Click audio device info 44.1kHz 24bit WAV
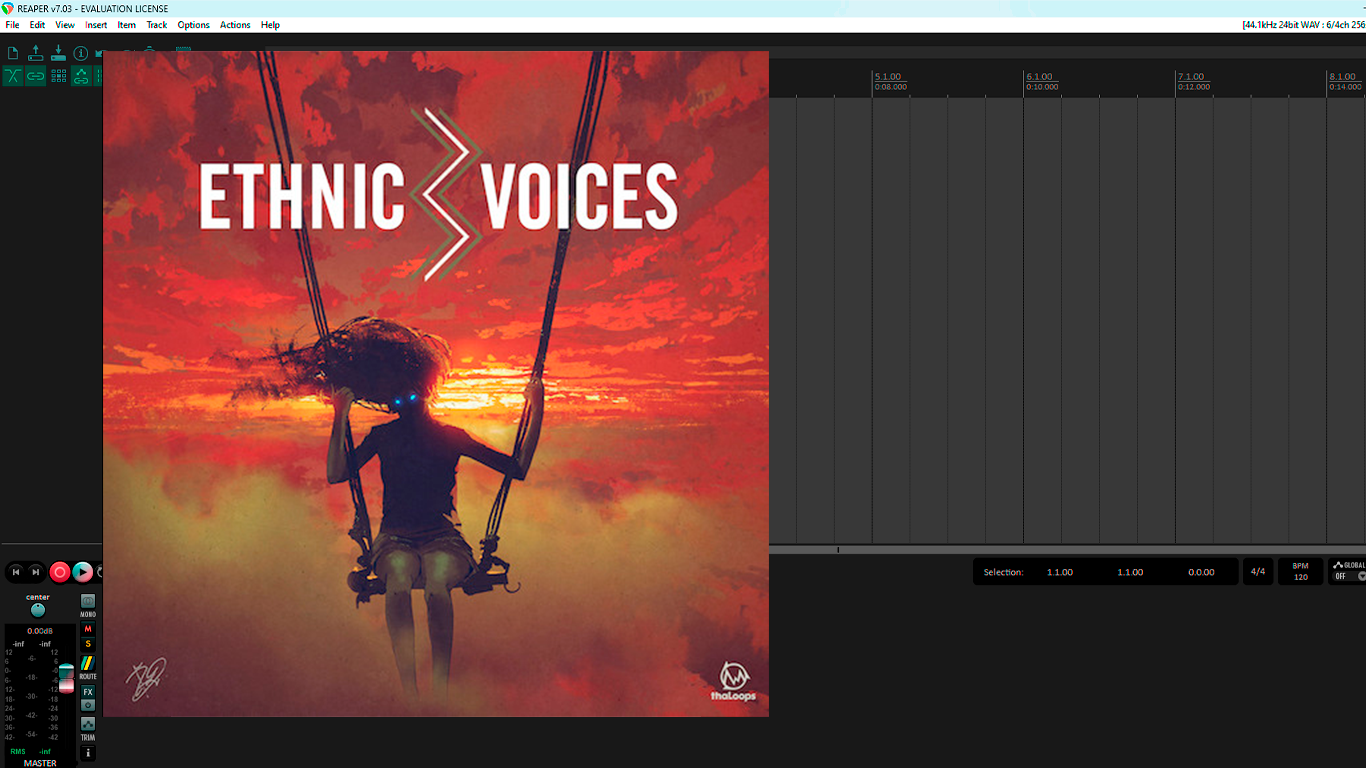This screenshot has height=768, width=1366. click(1304, 25)
